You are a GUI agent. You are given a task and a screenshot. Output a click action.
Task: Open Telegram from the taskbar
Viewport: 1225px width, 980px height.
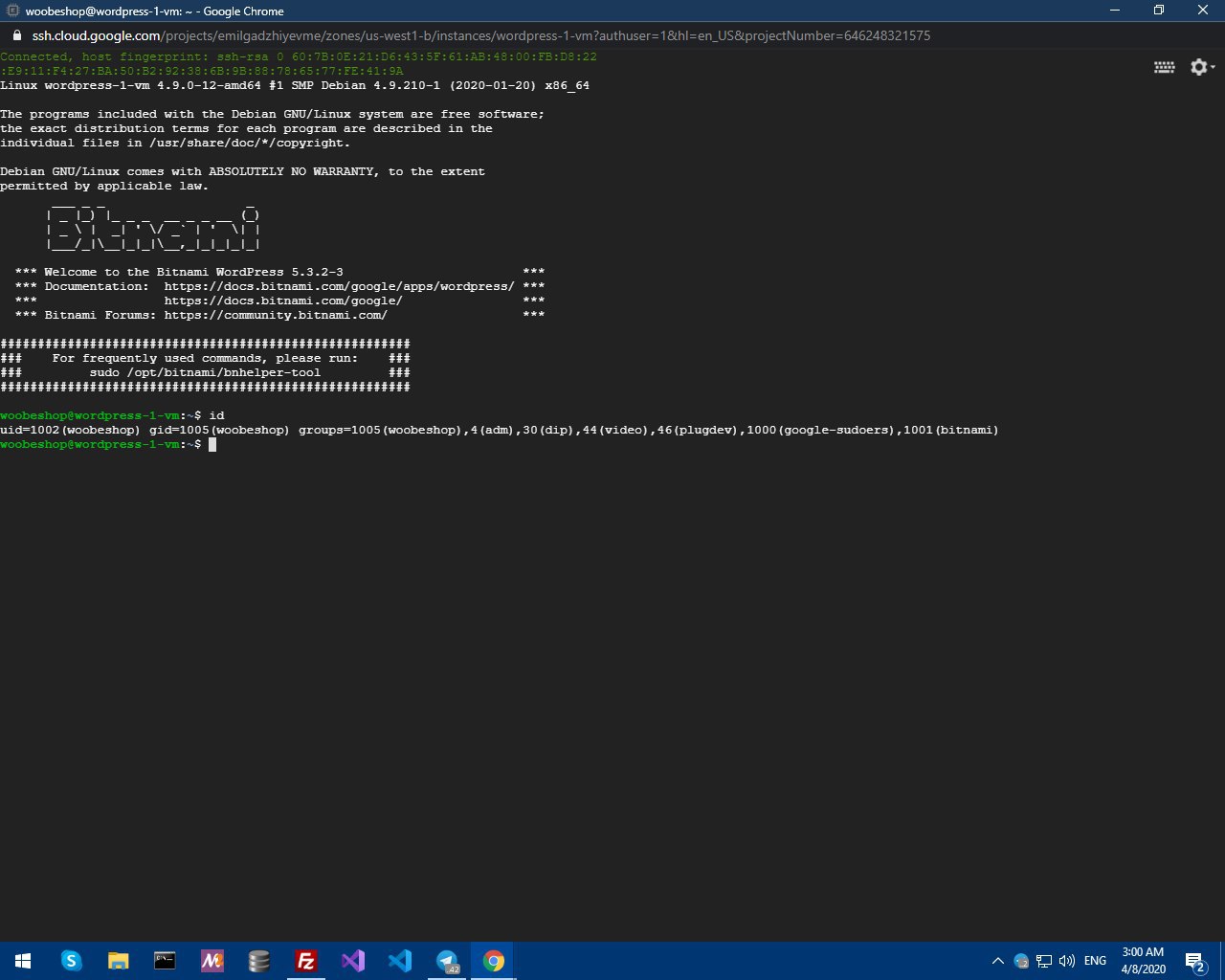[x=446, y=961]
